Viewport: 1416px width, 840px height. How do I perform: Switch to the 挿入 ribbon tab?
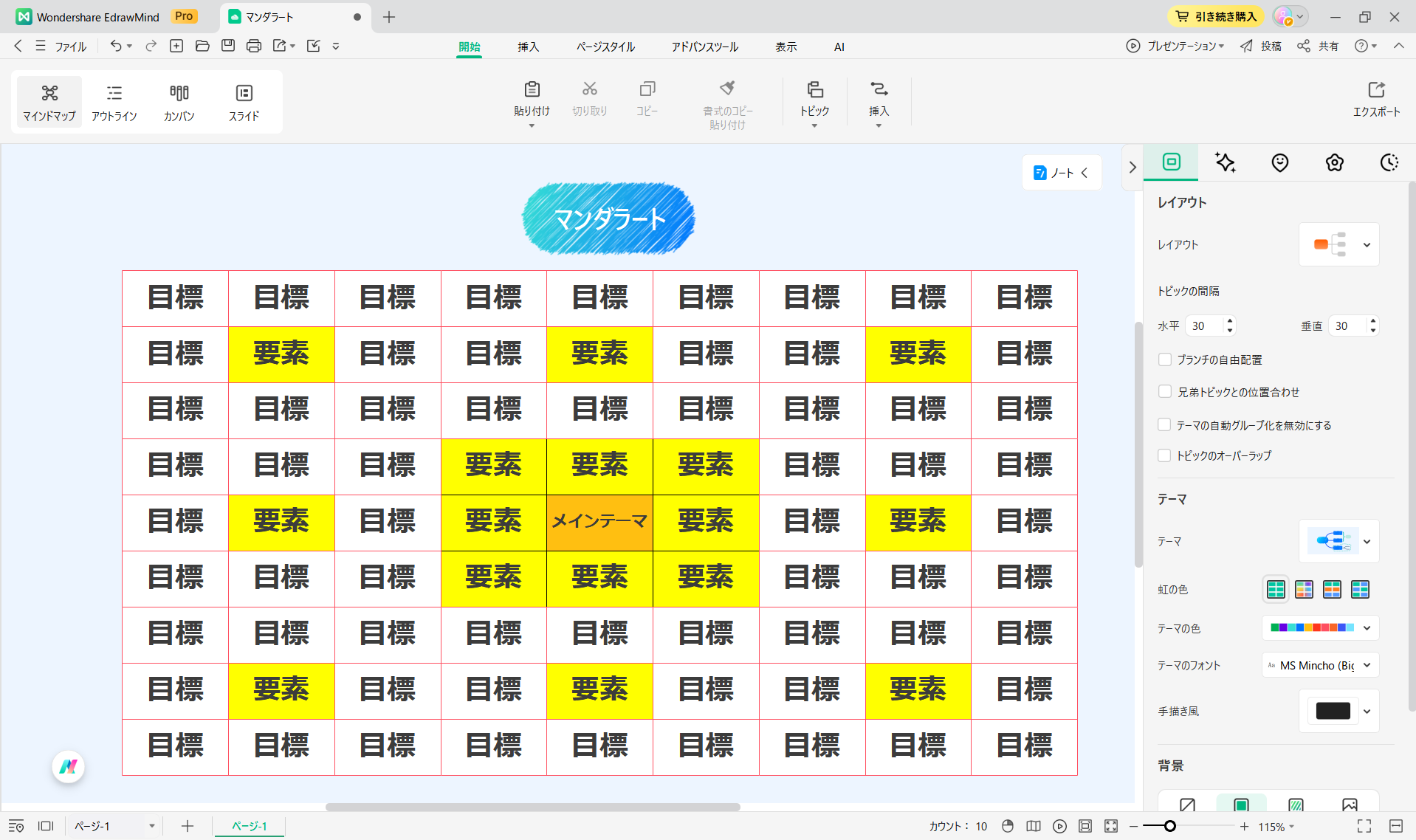coord(529,46)
